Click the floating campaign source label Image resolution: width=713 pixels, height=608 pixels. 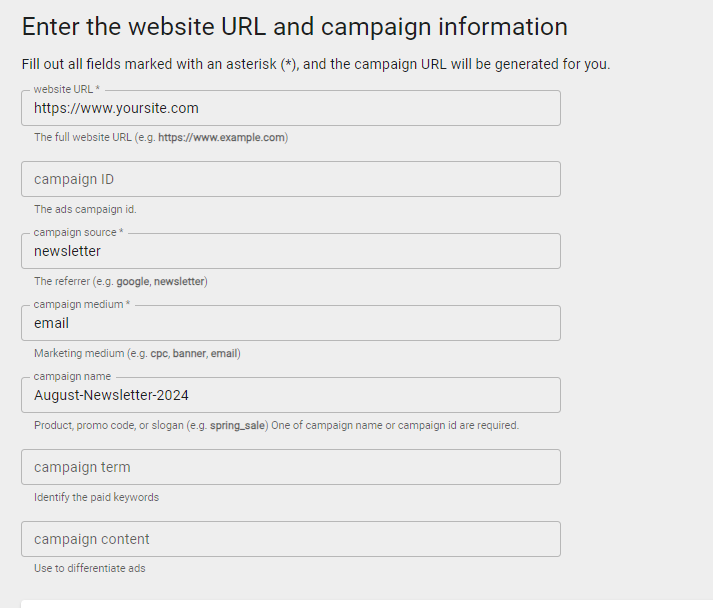(78, 233)
